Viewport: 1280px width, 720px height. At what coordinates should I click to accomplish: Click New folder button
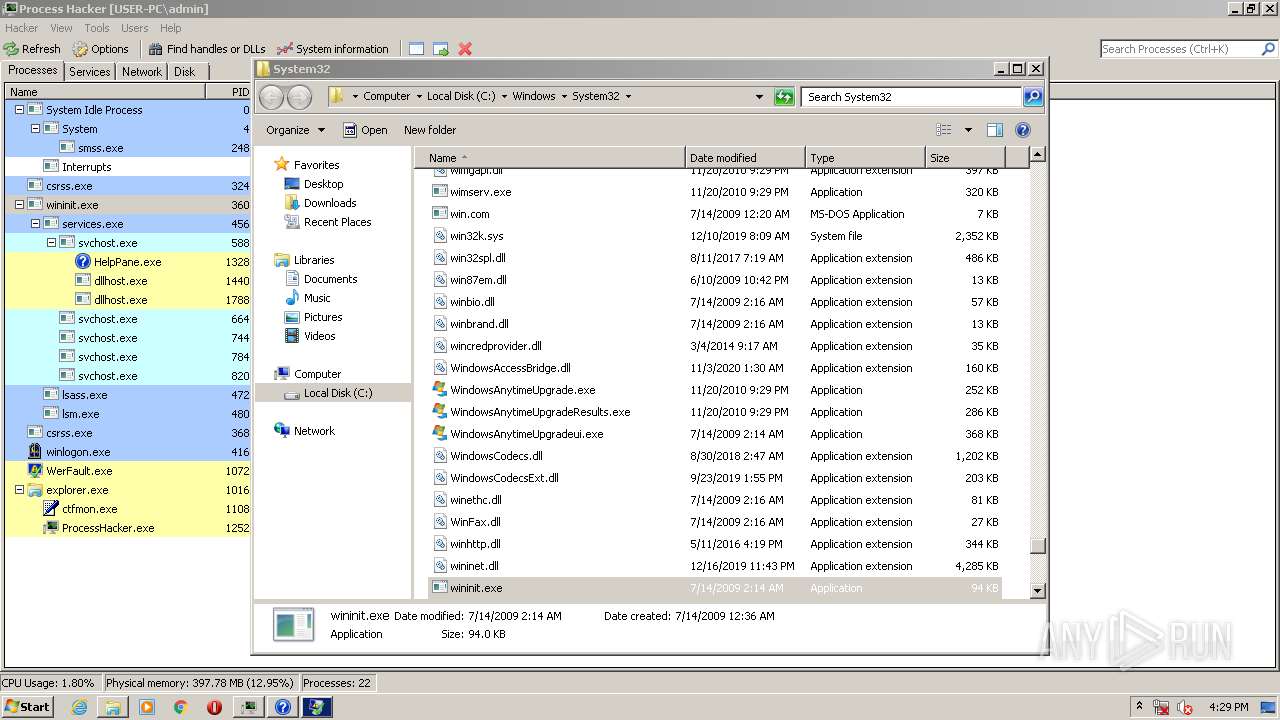click(430, 130)
